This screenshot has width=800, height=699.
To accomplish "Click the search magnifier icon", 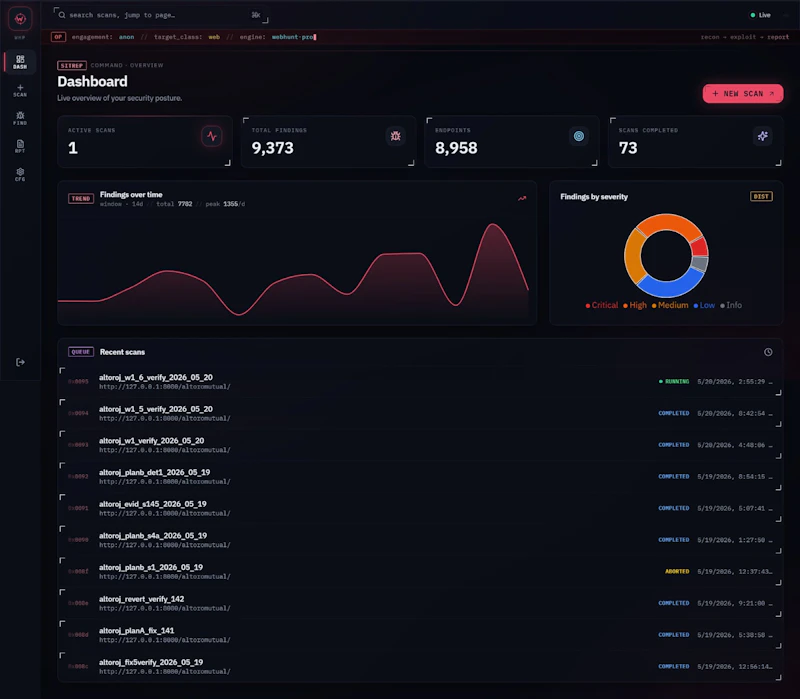I will (62, 15).
